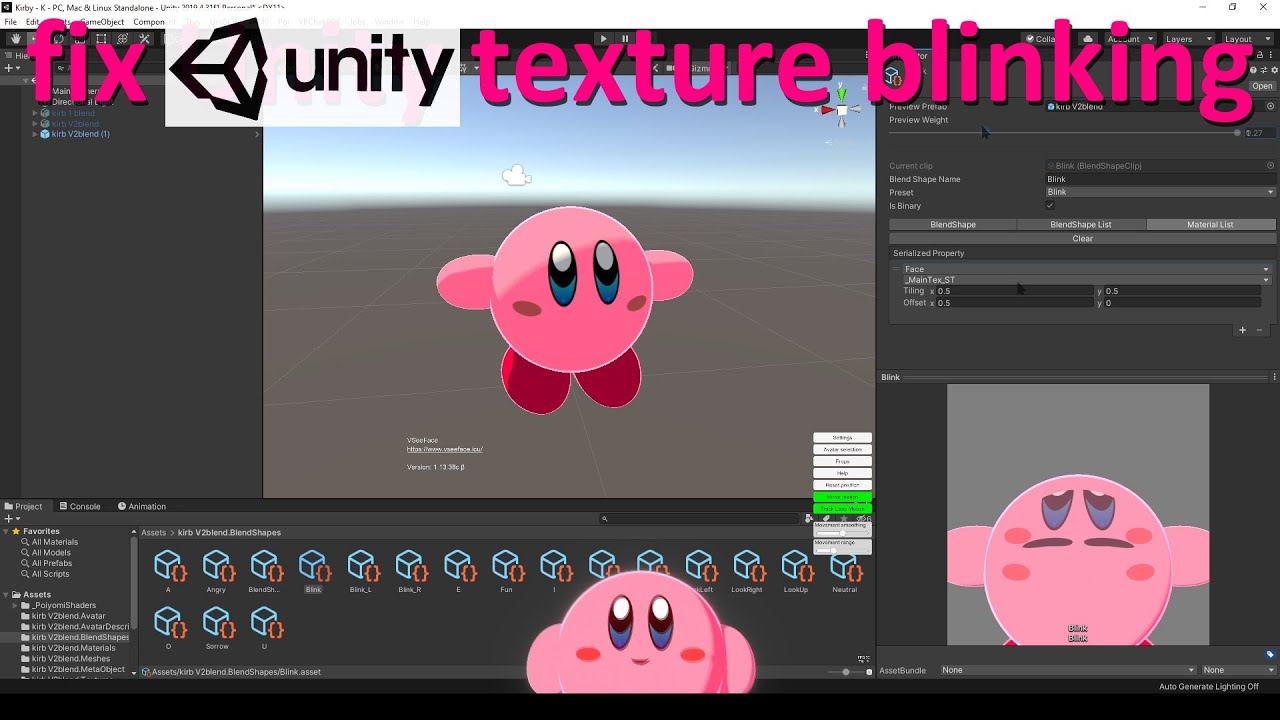The width and height of the screenshot is (1280, 720).
Task: Open the Account dropdown
Action: coord(1130,39)
